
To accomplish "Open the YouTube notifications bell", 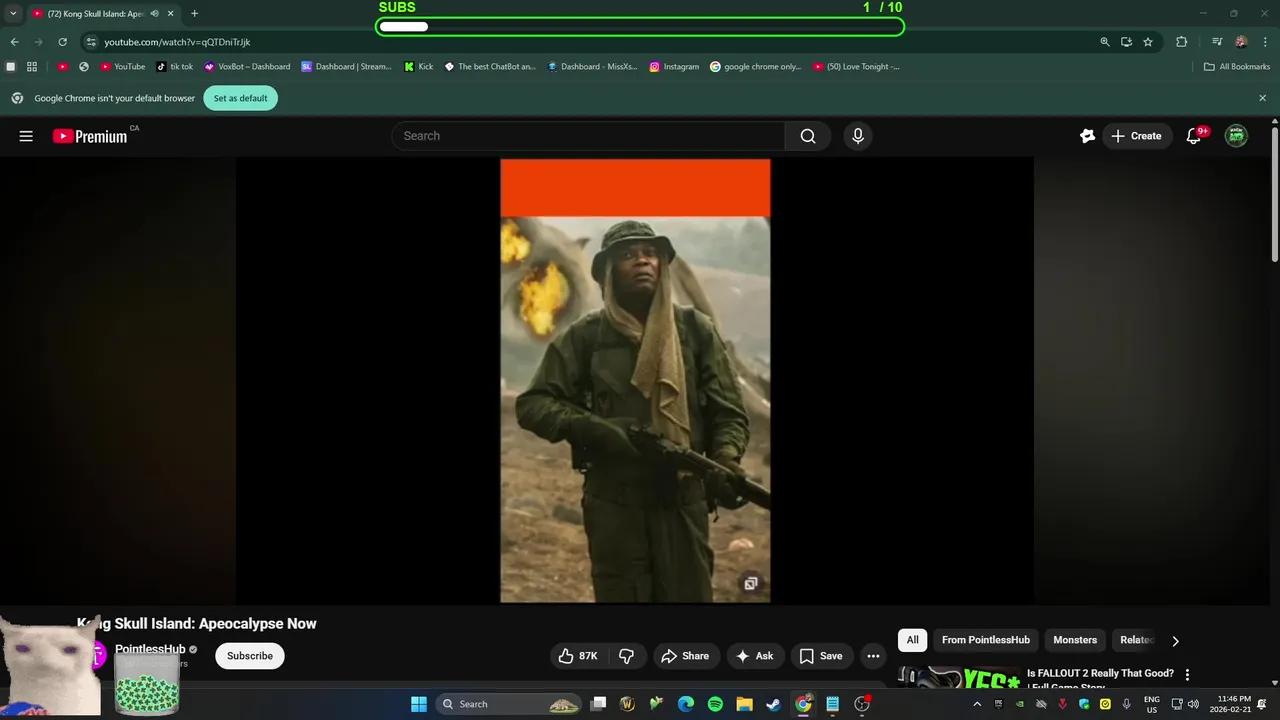I will click(1193, 136).
